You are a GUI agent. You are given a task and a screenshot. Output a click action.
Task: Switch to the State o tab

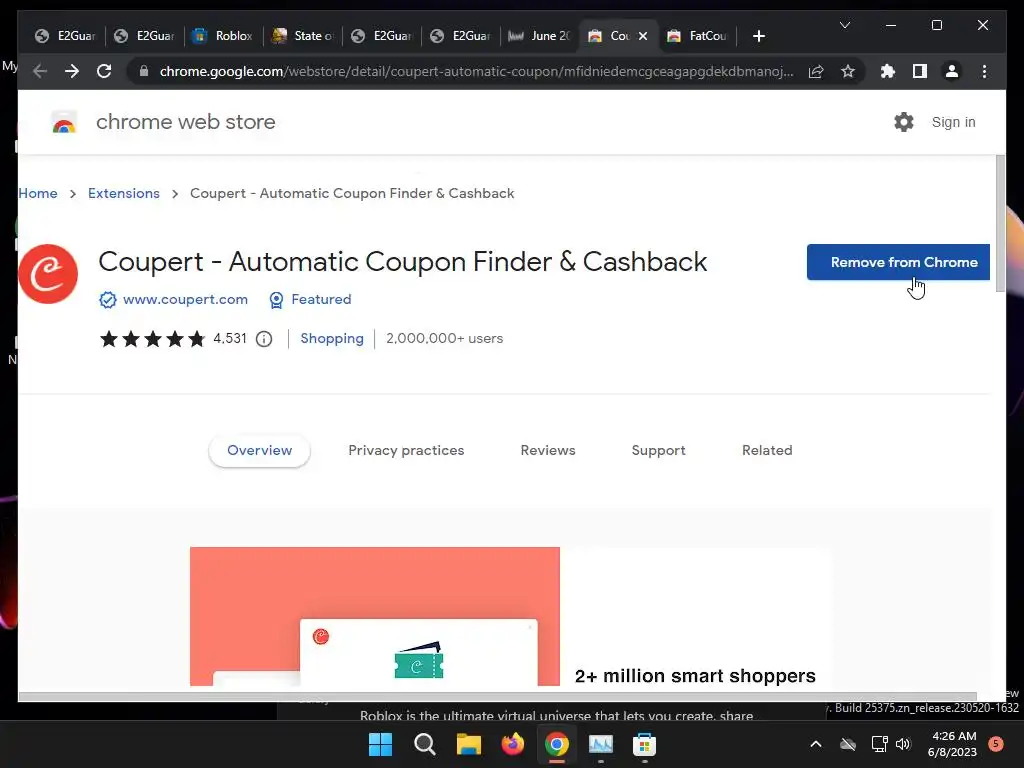[x=302, y=36]
